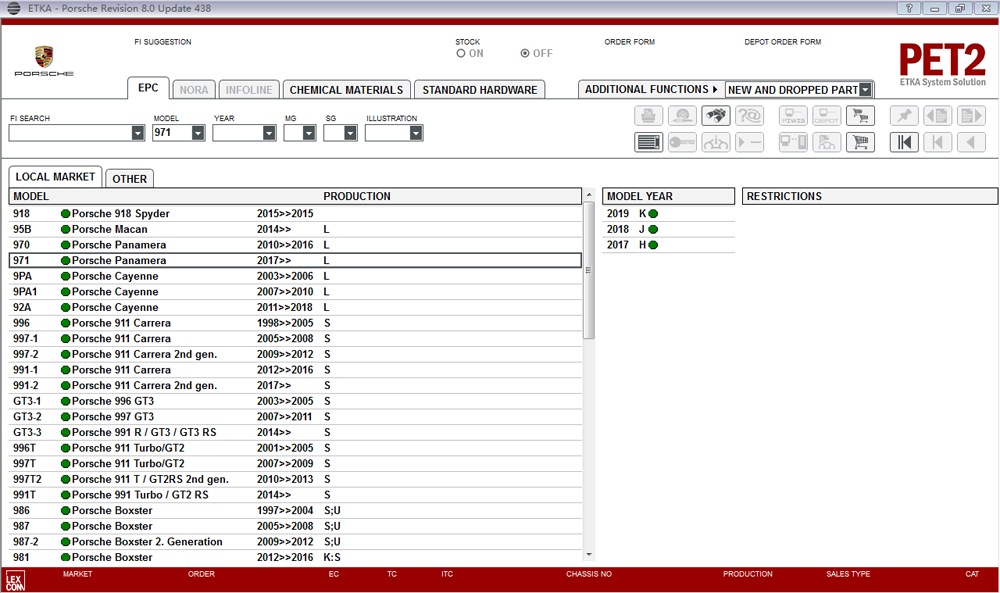The image size is (1000, 593).
Task: Click the ORDER FORM label
Action: (x=629, y=42)
